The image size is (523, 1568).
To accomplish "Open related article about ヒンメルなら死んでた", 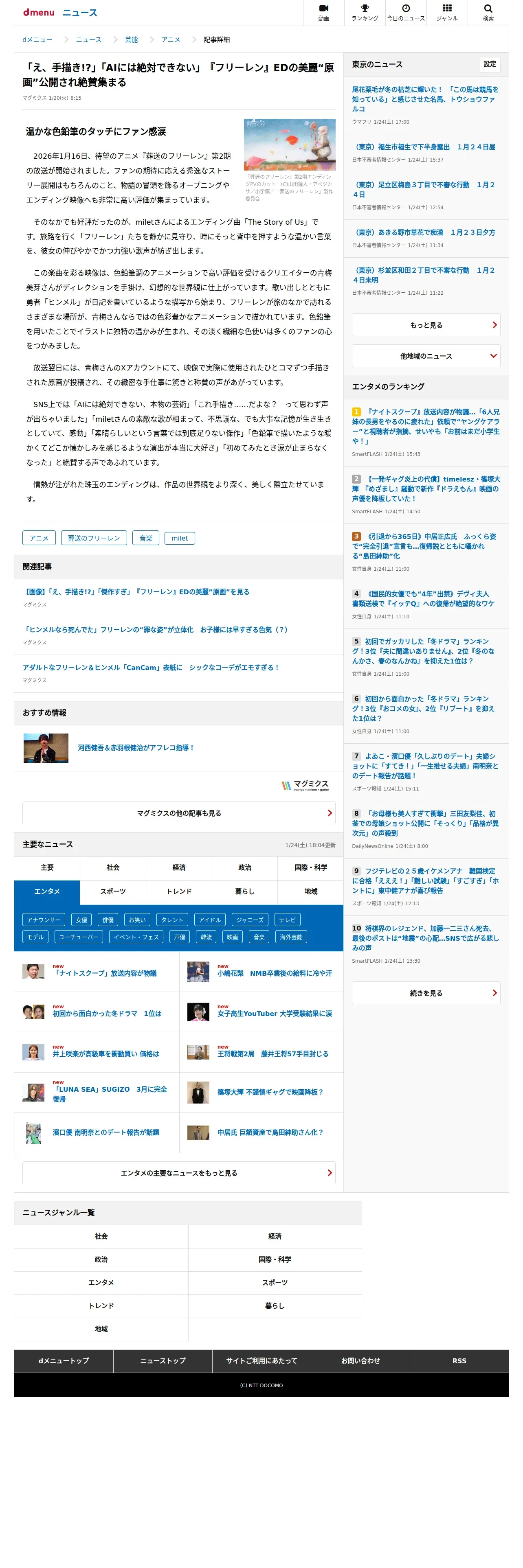I will pos(156,629).
